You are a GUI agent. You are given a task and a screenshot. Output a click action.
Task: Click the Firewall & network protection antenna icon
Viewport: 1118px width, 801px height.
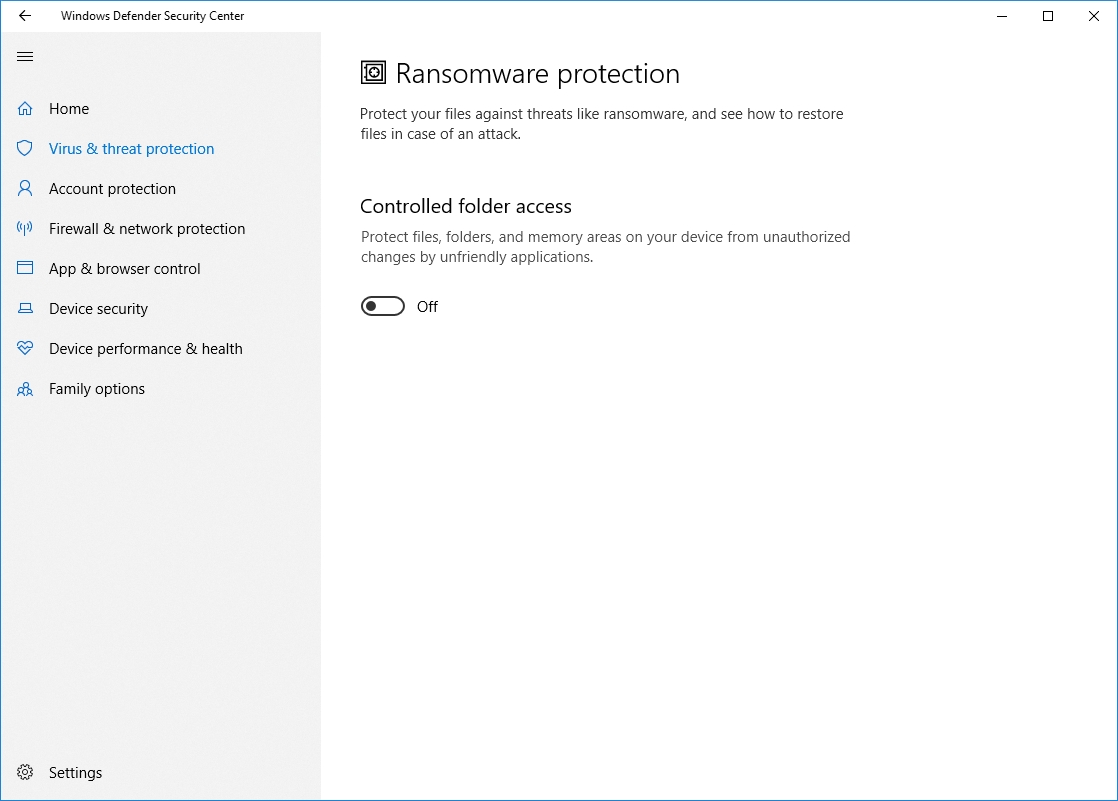(x=25, y=229)
